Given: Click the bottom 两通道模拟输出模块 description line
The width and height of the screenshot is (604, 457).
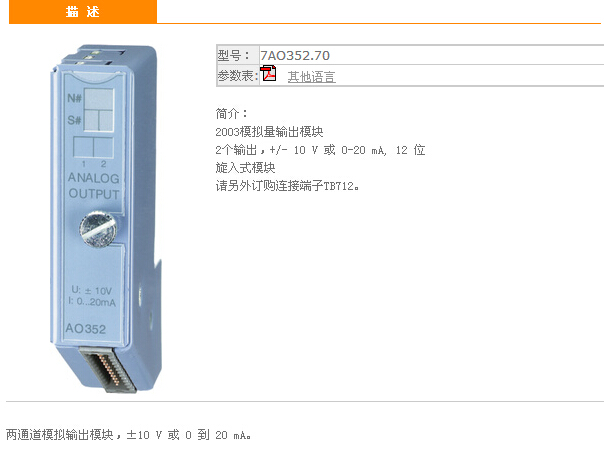Looking at the screenshot, I should (129, 435).
